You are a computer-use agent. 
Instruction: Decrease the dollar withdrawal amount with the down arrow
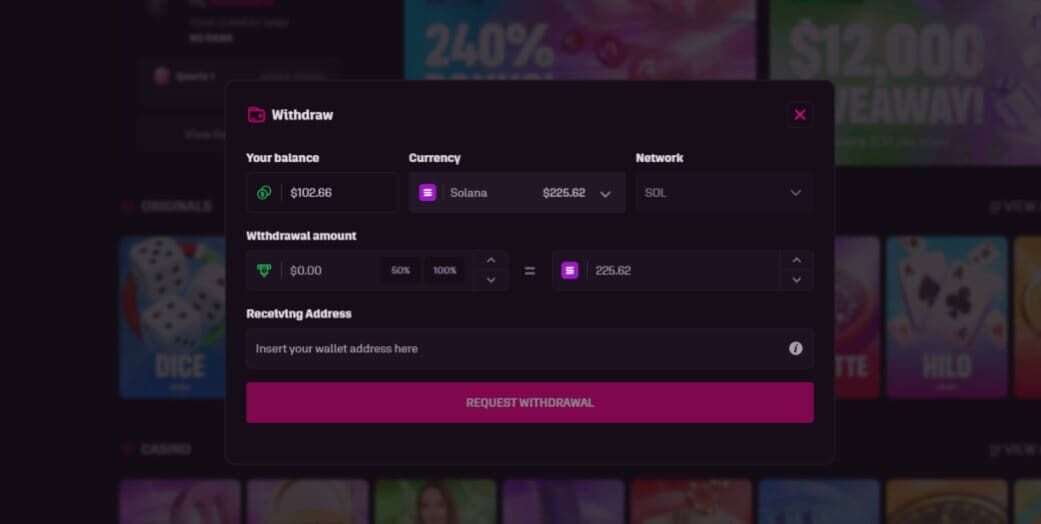click(x=490, y=280)
